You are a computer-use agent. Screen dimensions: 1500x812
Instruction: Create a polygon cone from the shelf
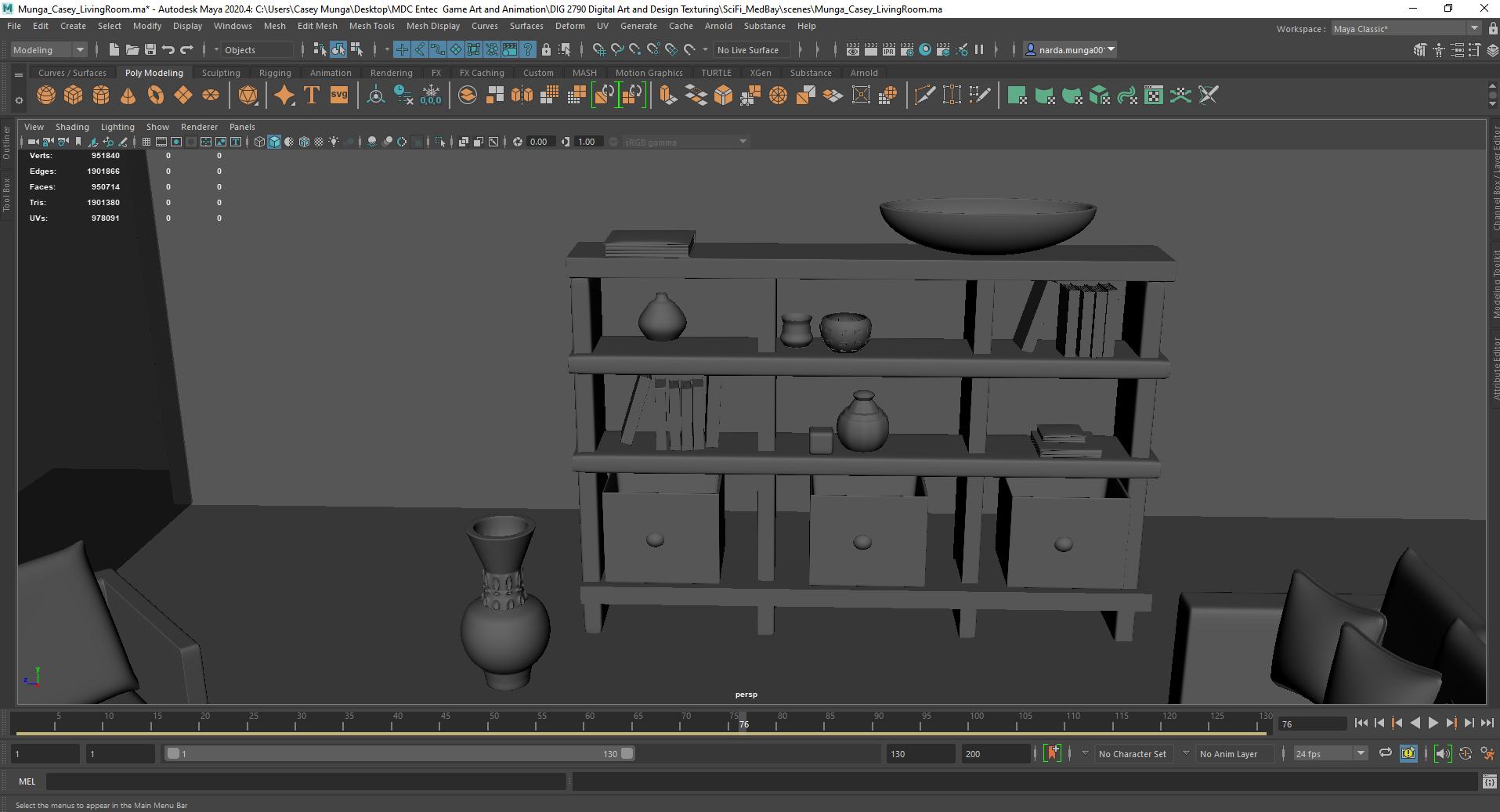128,96
